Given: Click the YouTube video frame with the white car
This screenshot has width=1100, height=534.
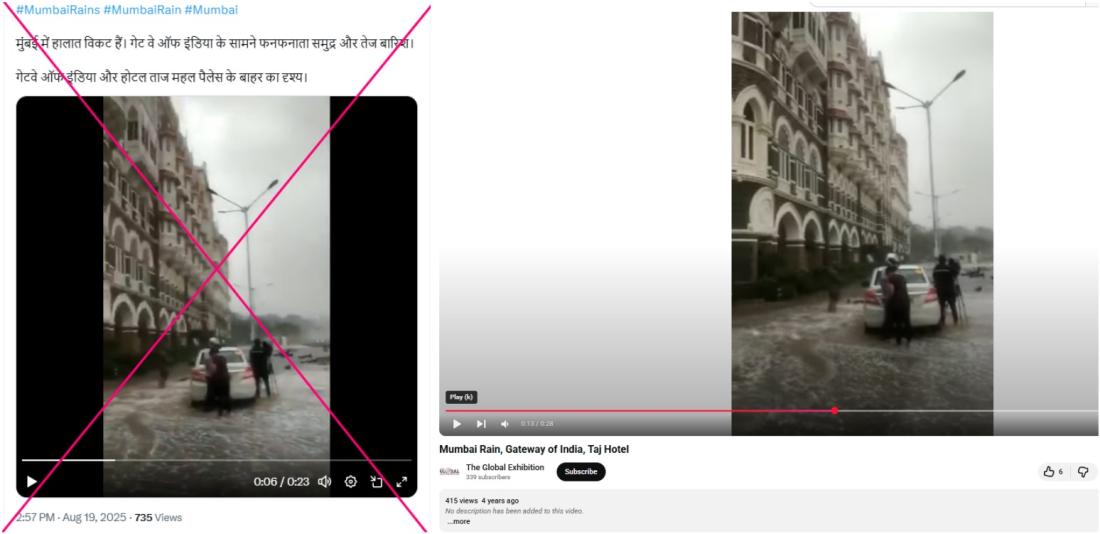Looking at the screenshot, I should (862, 223).
